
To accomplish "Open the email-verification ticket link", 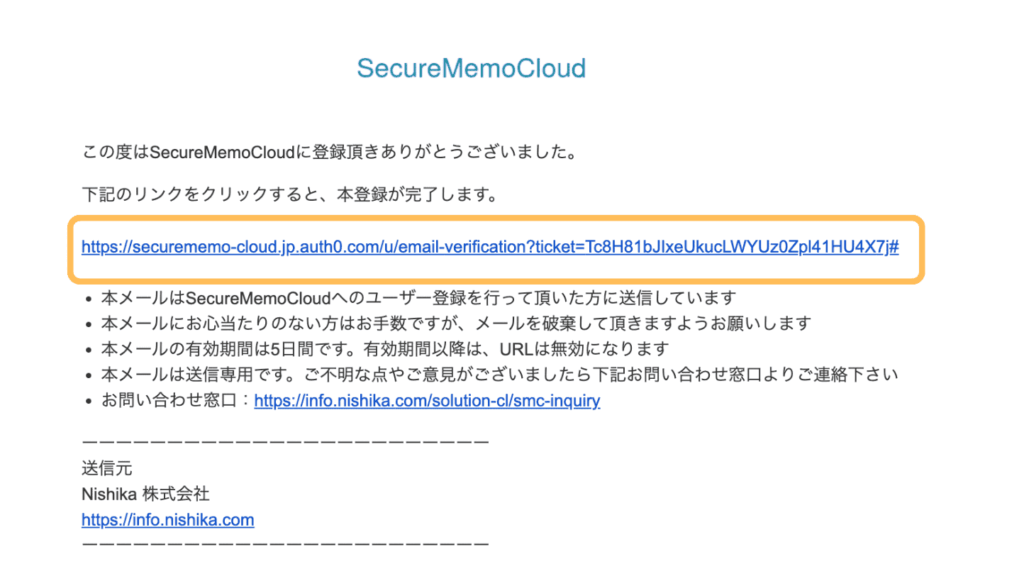I will tap(490, 246).
